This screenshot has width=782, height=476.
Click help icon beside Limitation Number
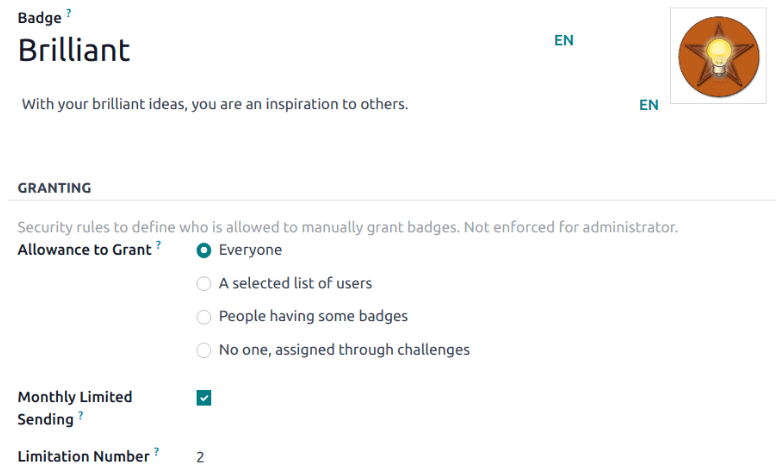point(157,453)
